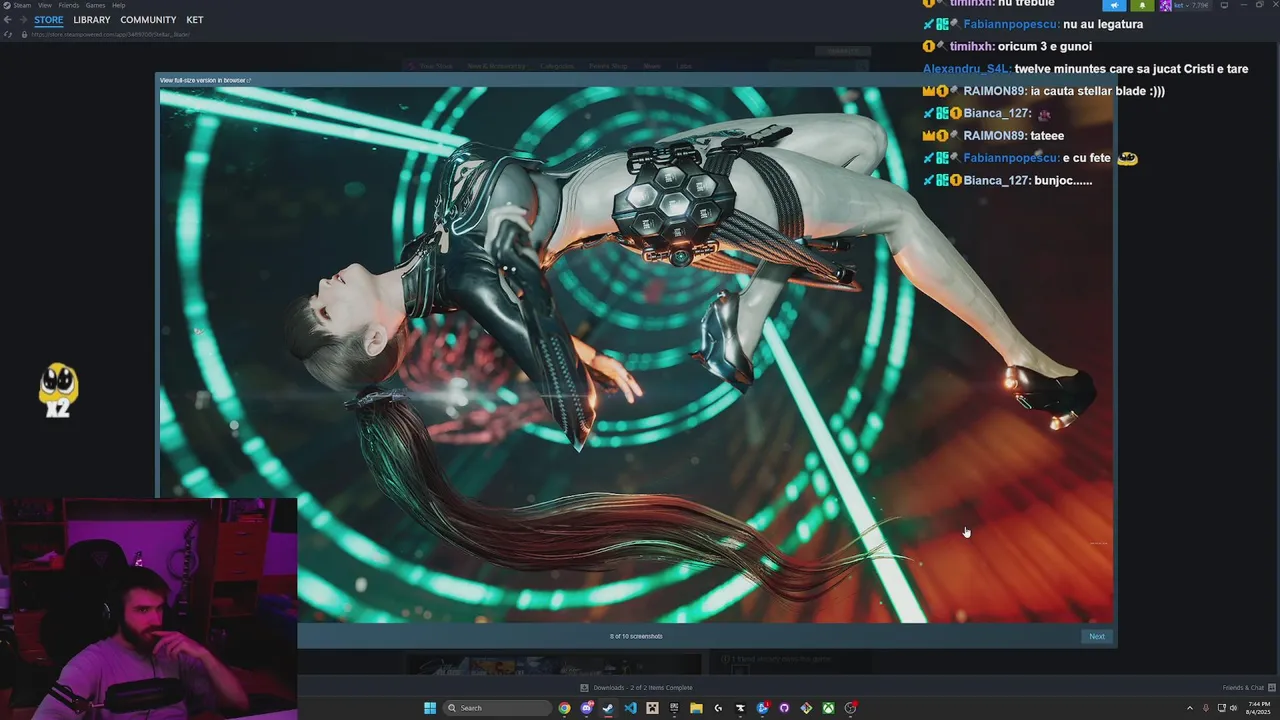Open Minecraft launcher from the taskbar
Viewport: 1280px width, 720px height.
pyautogui.click(x=652, y=708)
